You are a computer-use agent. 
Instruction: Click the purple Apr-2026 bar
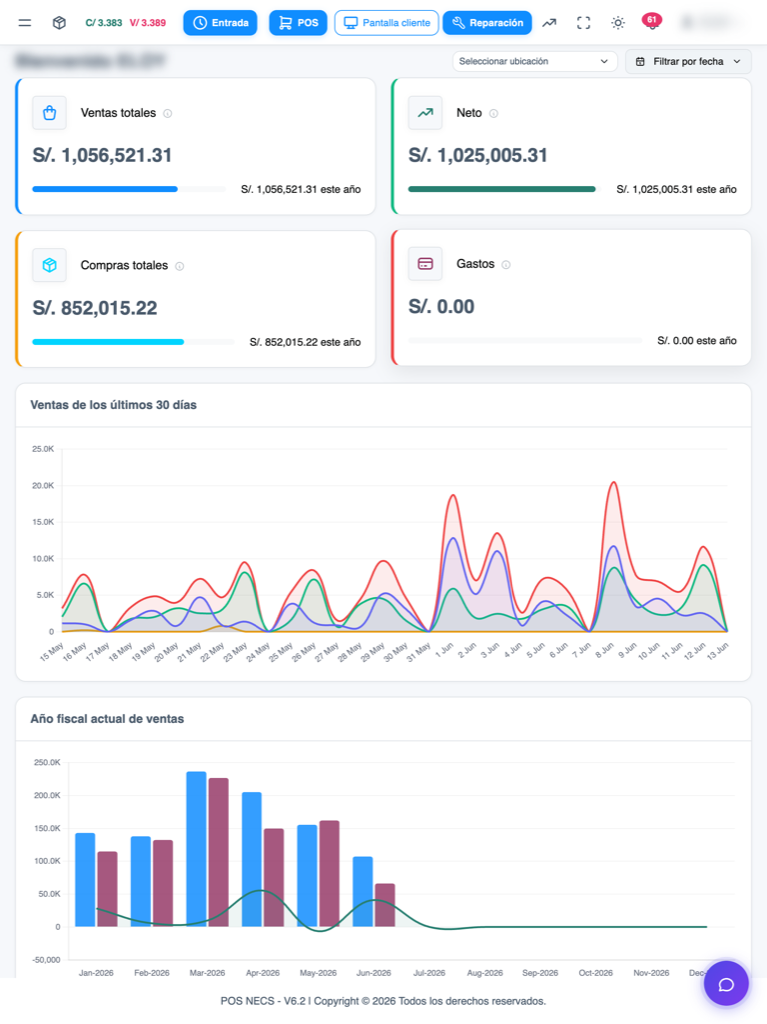pos(274,878)
